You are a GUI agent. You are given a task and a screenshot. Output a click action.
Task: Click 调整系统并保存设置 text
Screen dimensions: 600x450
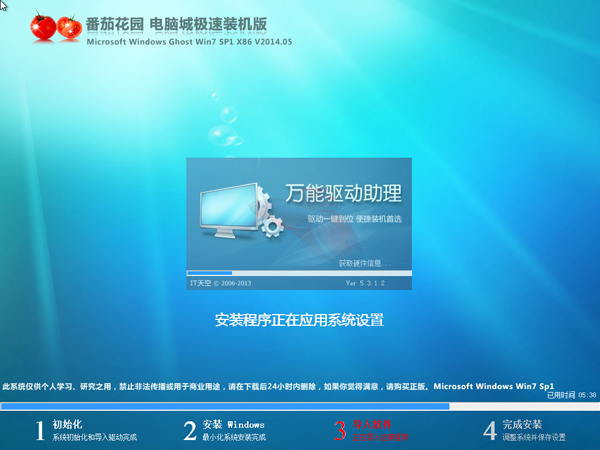pyautogui.click(x=534, y=437)
